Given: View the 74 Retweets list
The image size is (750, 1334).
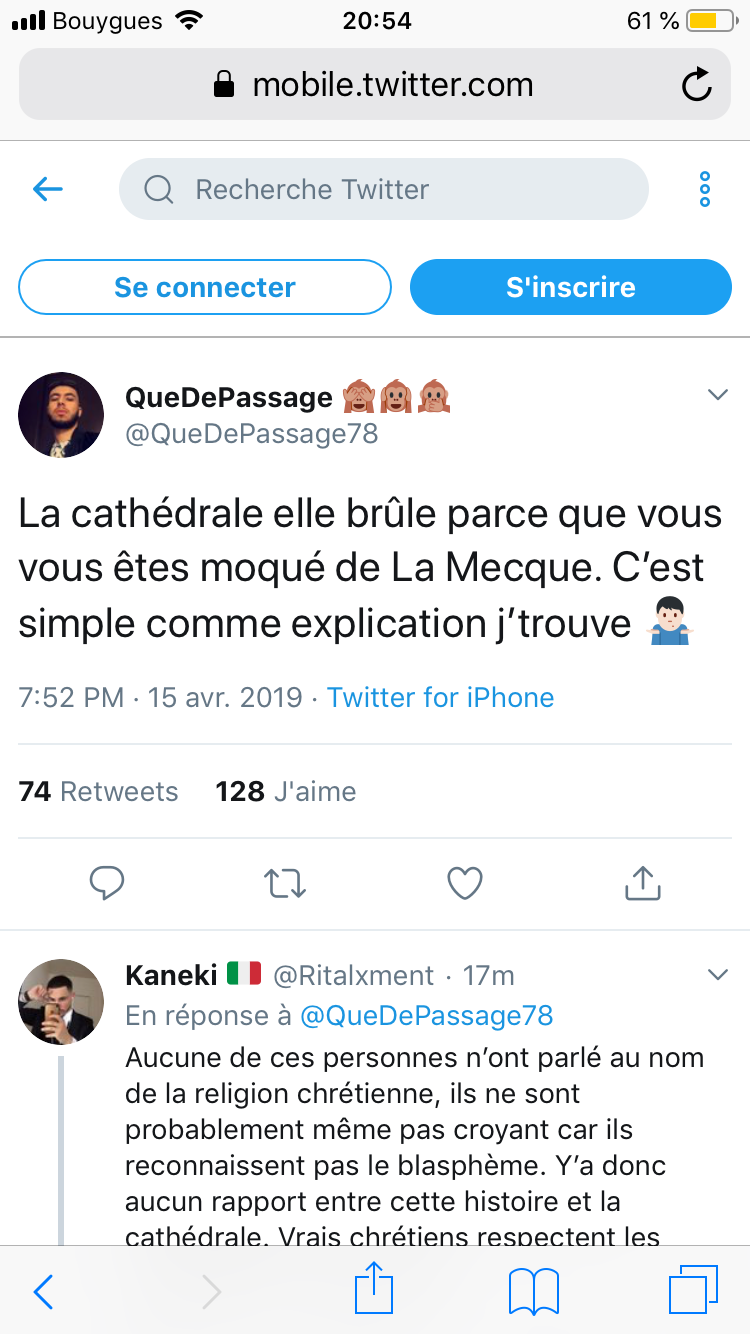Looking at the screenshot, I should coord(98,792).
